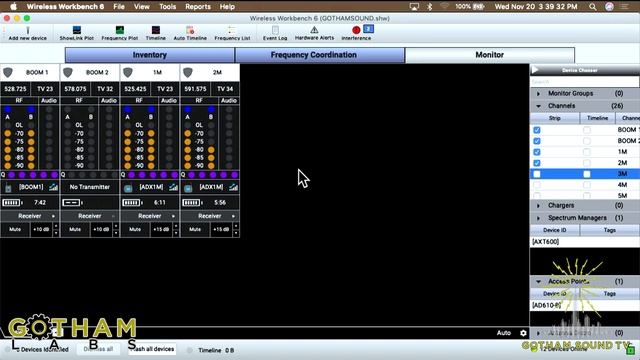Enable 3M timeline checkbox
Viewport: 640px width, 360px height.
(x=587, y=174)
